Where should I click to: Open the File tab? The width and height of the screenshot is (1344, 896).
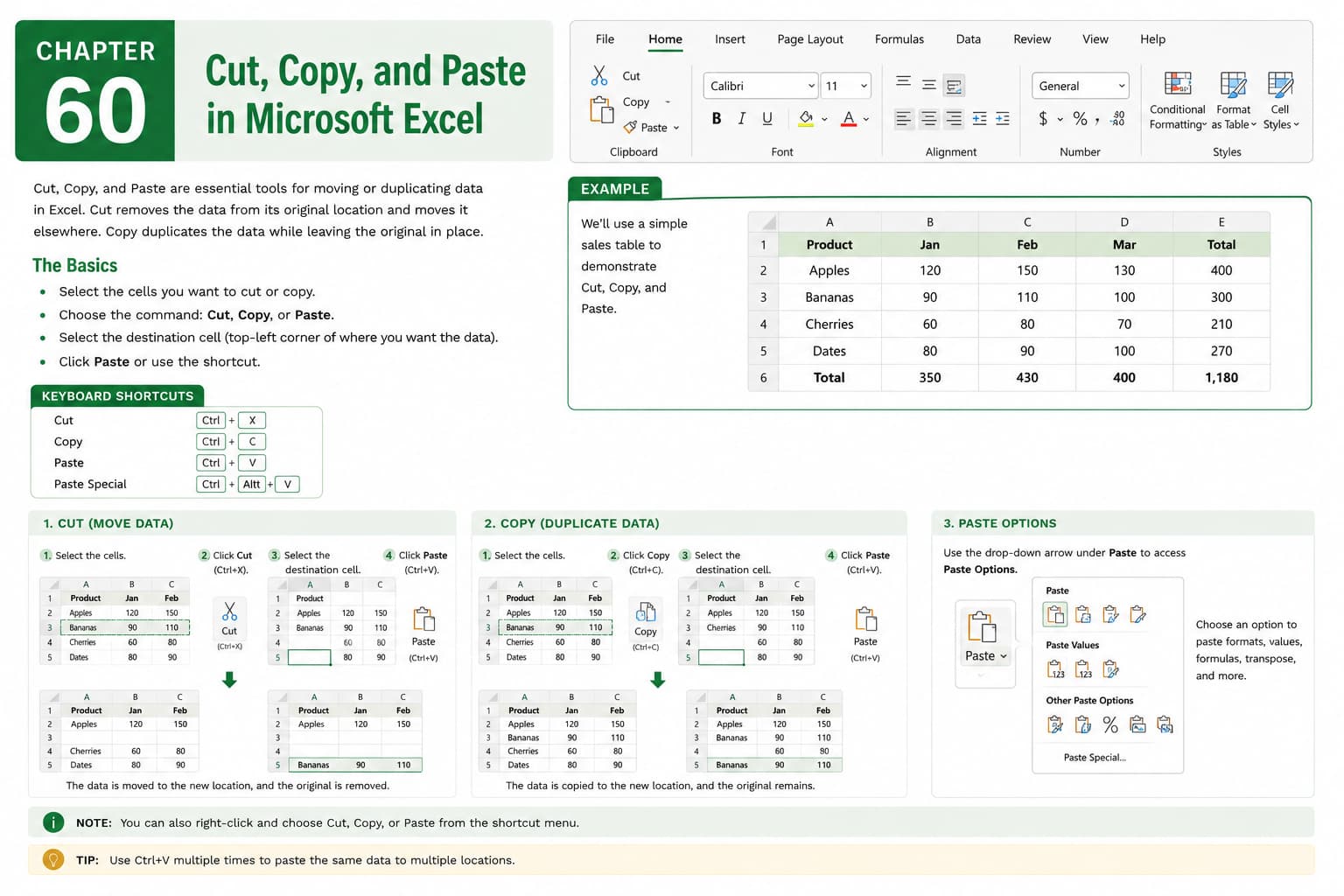click(x=605, y=38)
